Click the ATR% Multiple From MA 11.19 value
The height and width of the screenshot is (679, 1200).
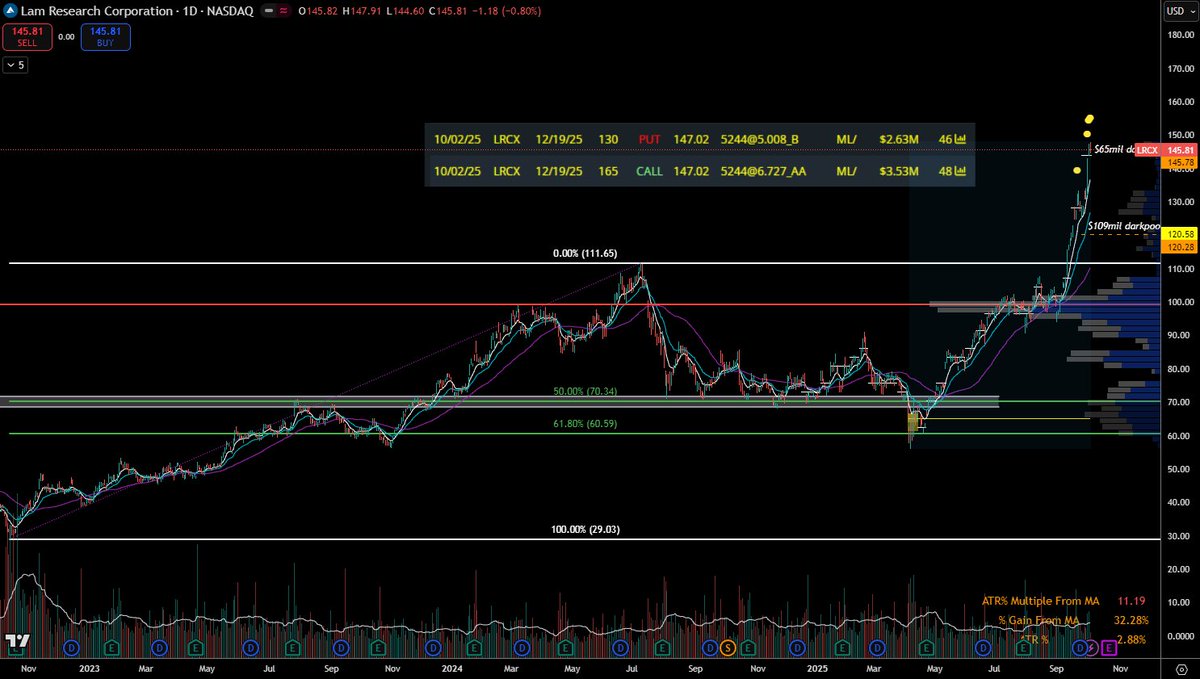1130,601
